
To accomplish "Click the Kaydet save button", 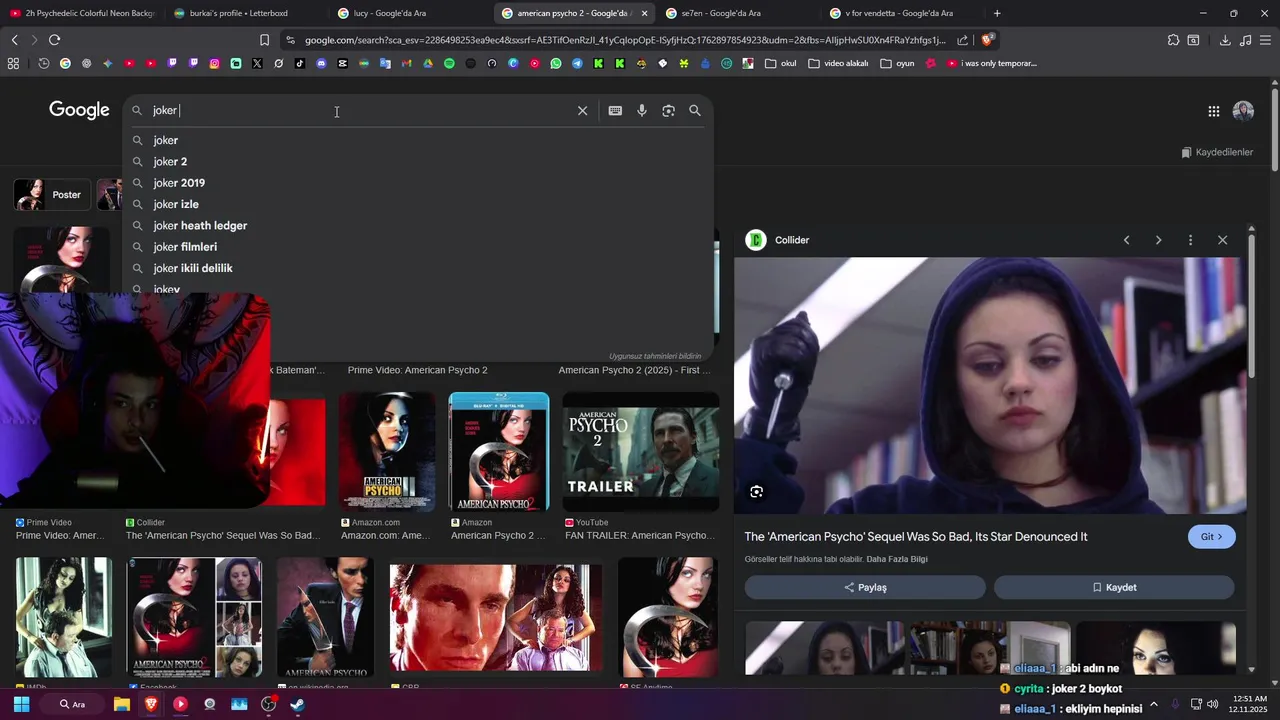I will 1114,587.
